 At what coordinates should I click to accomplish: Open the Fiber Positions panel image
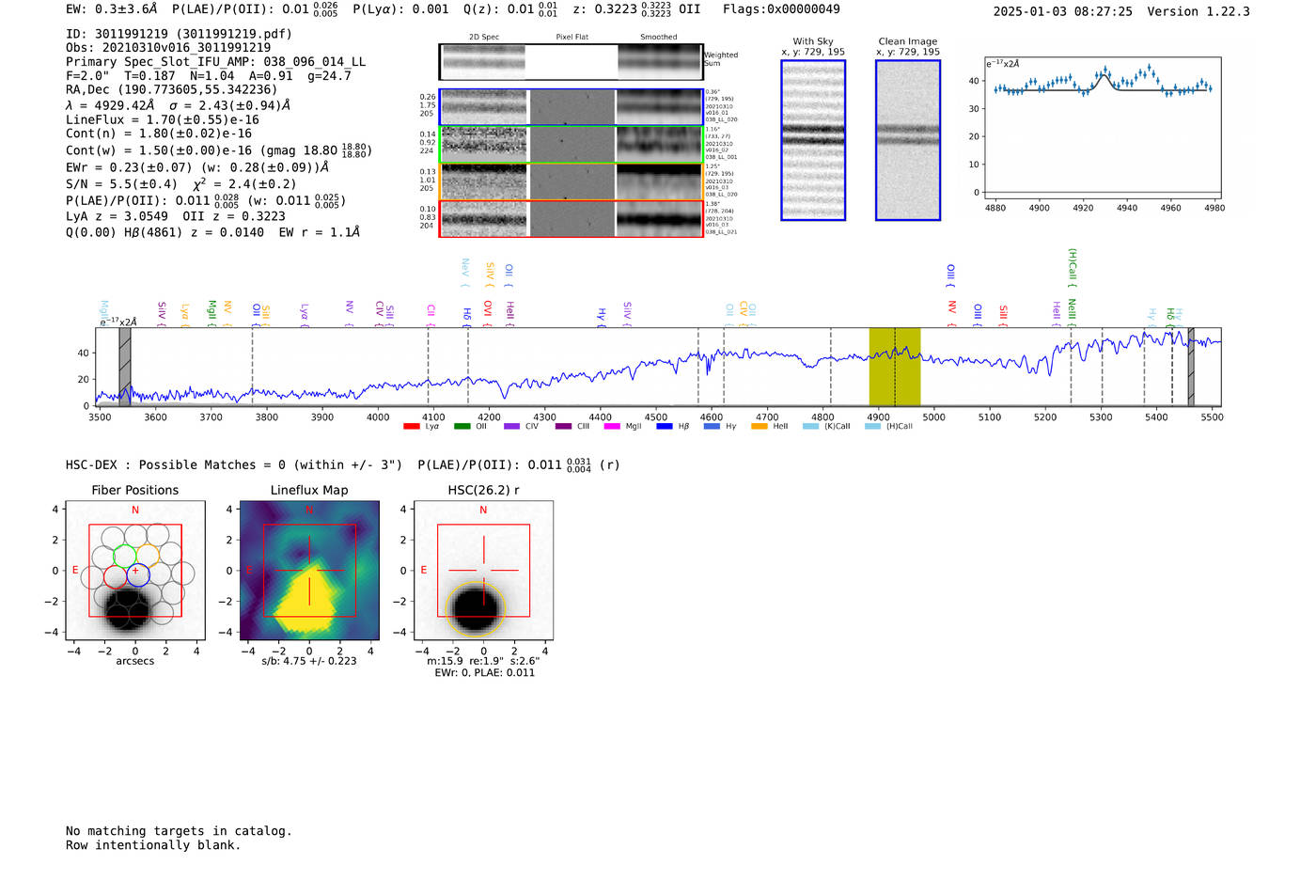pyautogui.click(x=135, y=571)
